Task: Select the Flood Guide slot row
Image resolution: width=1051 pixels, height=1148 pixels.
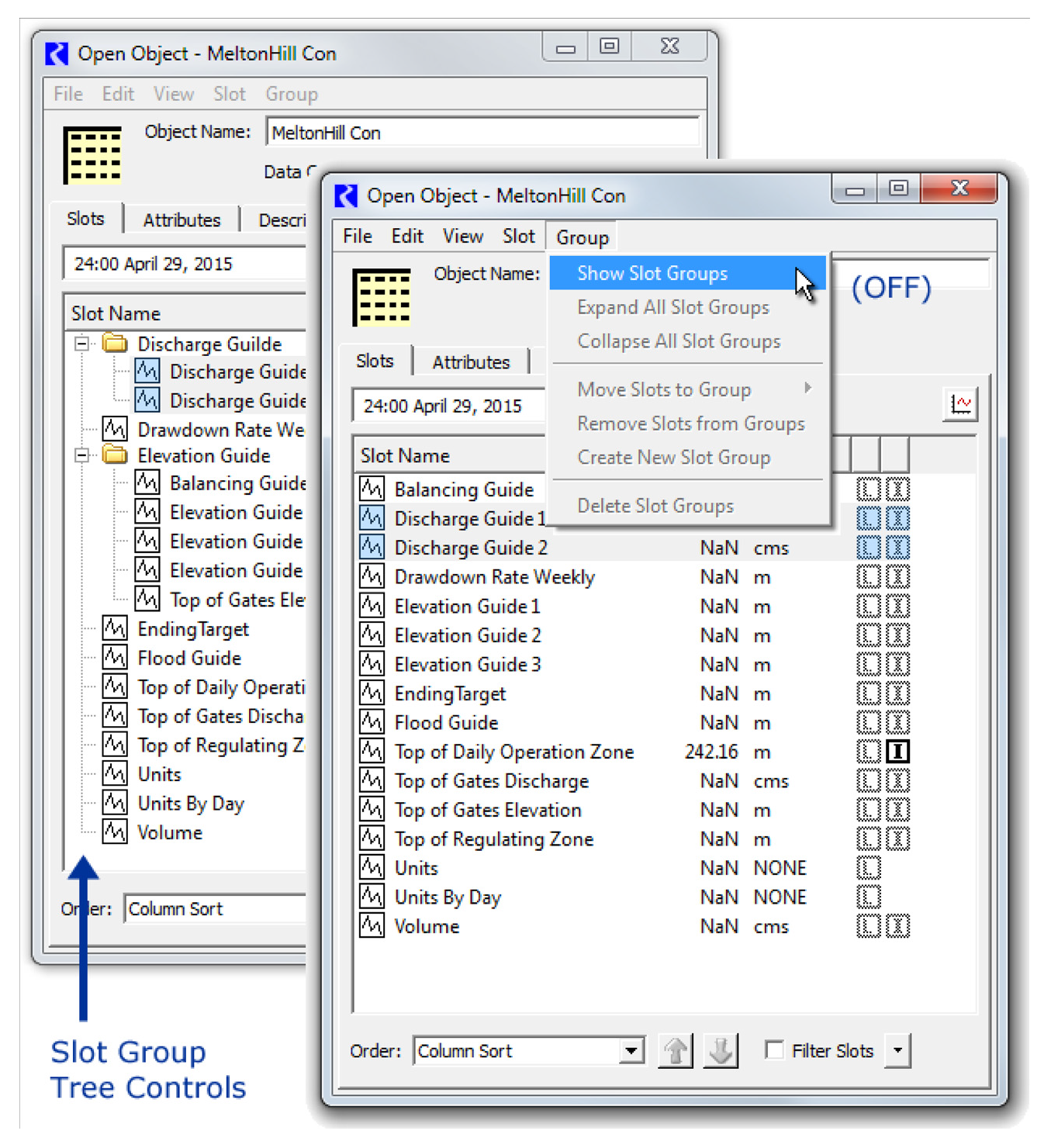Action: tap(446, 722)
